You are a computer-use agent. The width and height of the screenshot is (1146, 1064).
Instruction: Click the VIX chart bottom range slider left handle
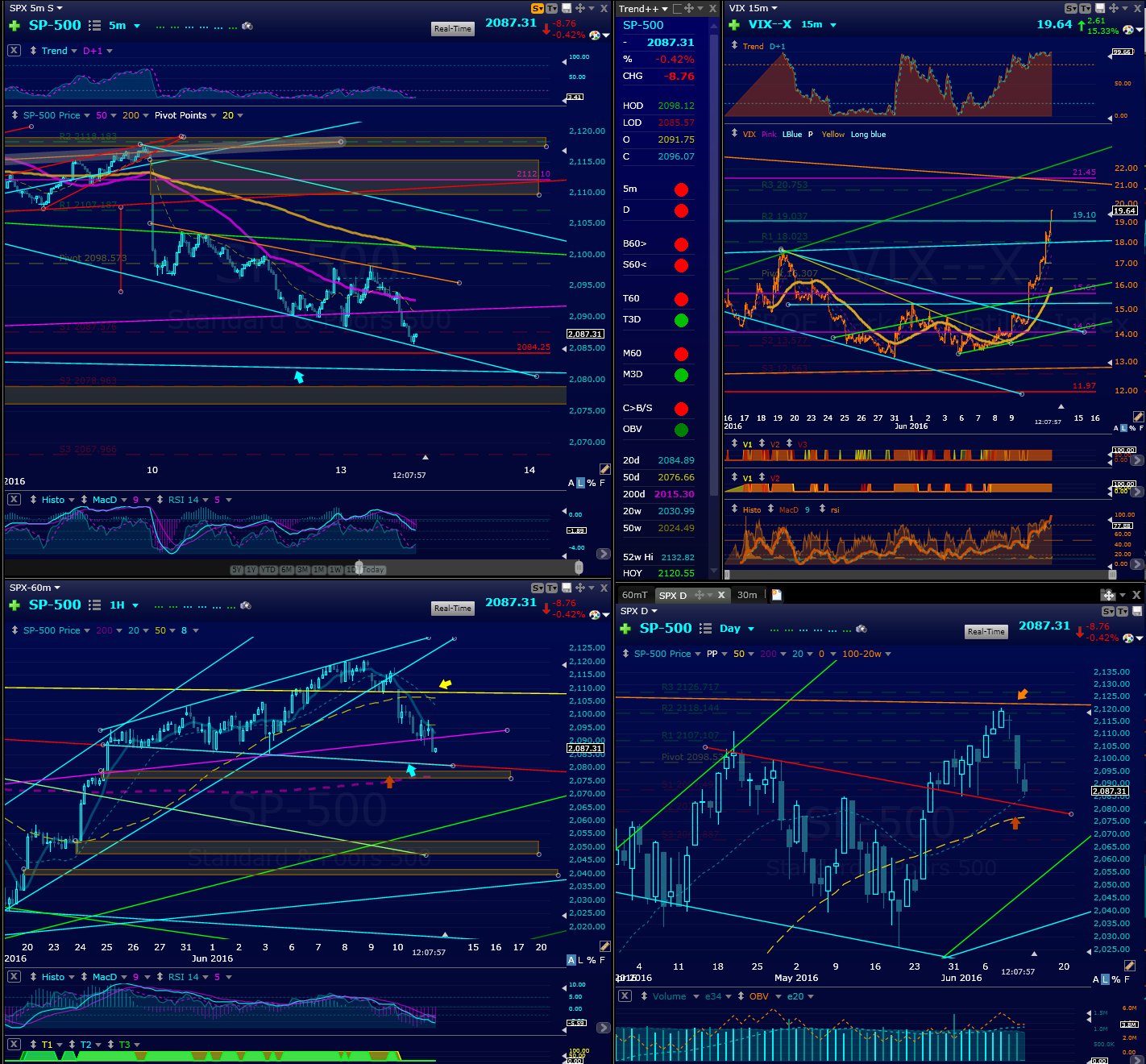(727, 575)
